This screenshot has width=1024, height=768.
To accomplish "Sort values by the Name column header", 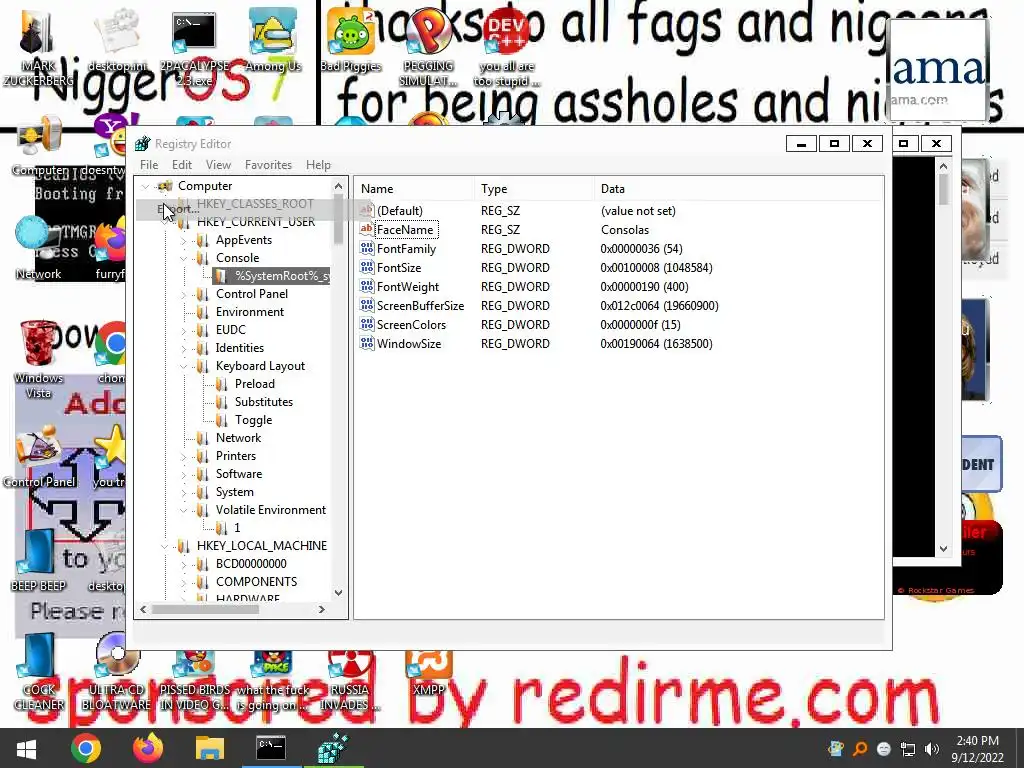I will [x=414, y=189].
